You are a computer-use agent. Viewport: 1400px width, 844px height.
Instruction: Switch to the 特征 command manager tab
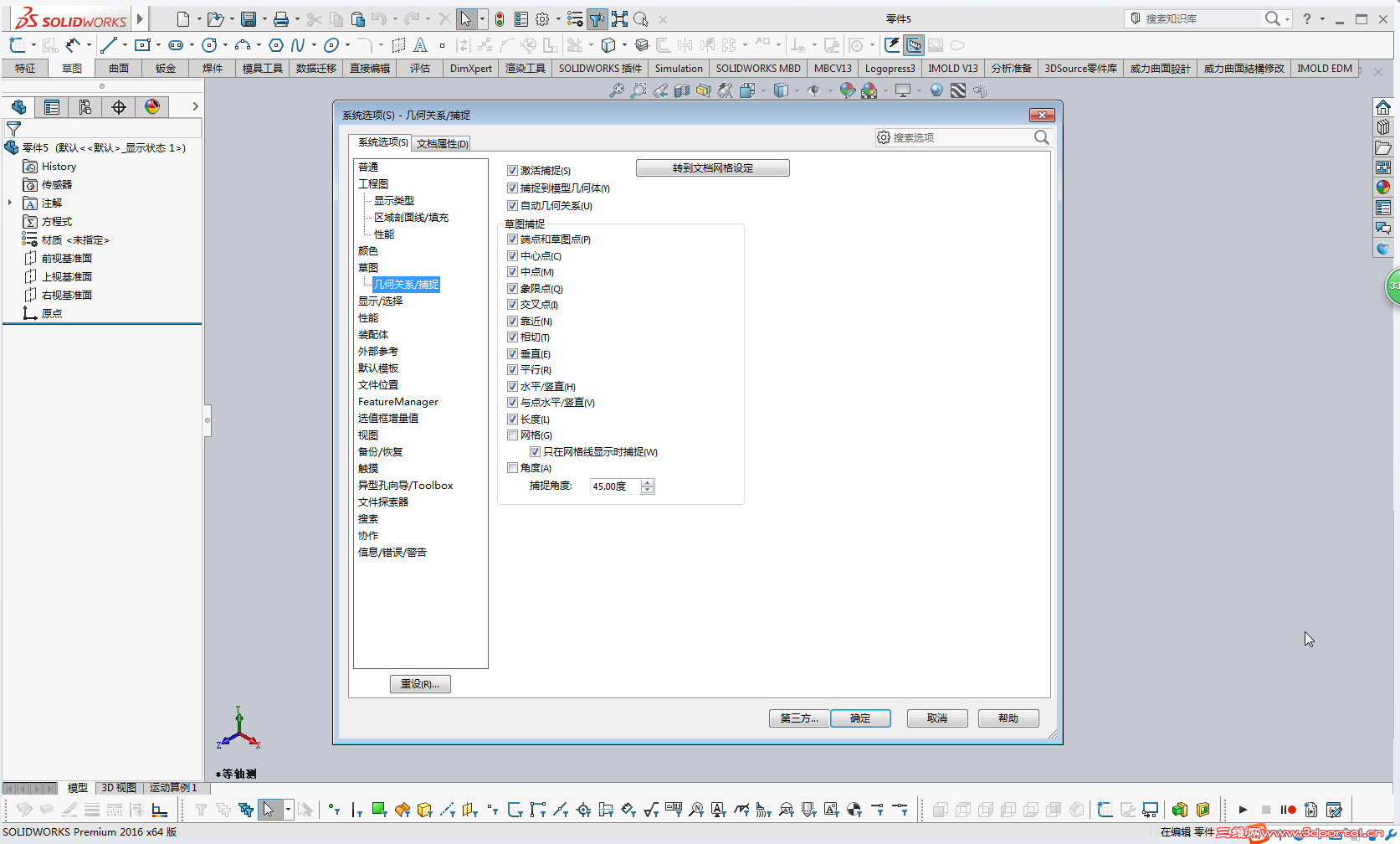(x=25, y=69)
